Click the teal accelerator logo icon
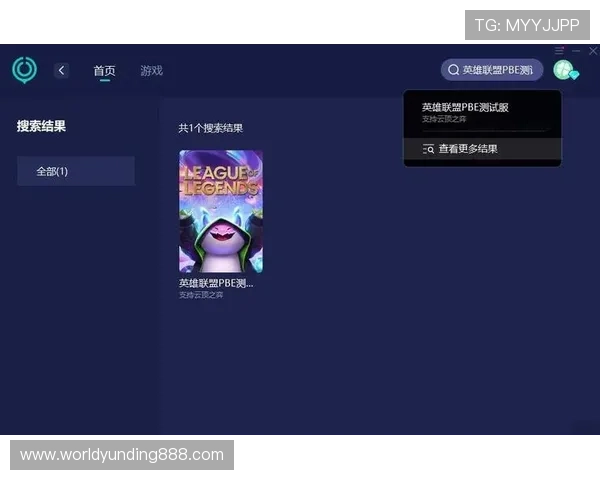Viewport: 600px width, 480px height. pyautogui.click(x=24, y=70)
